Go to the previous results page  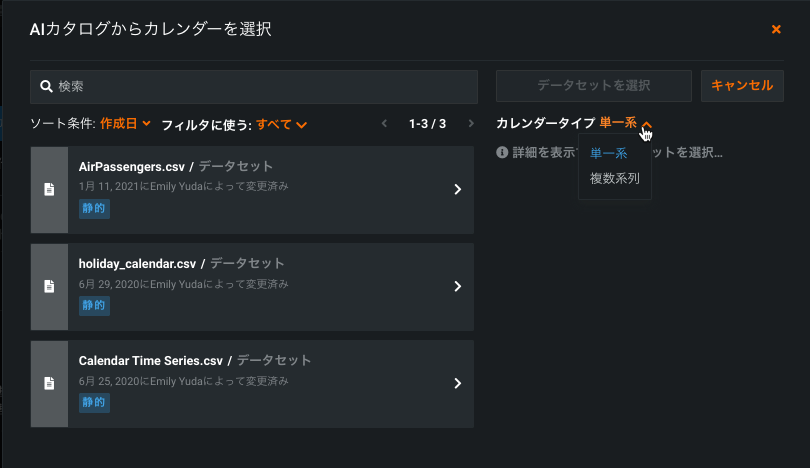pos(384,124)
